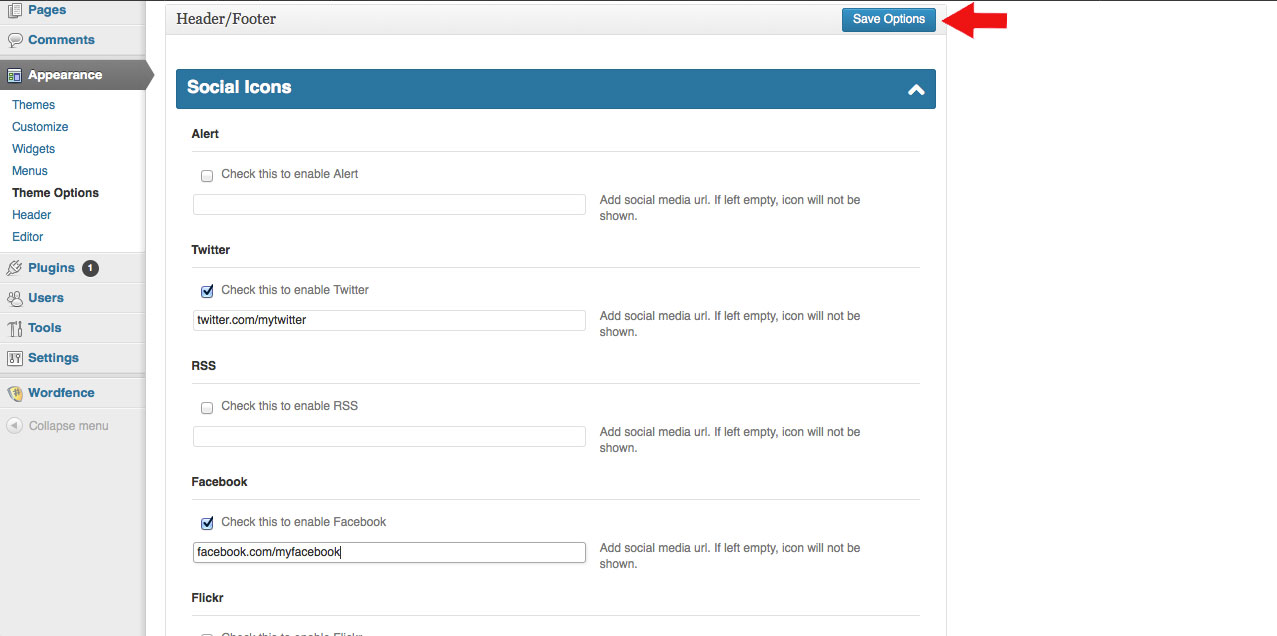Click the Users icon in sidebar

[14, 298]
